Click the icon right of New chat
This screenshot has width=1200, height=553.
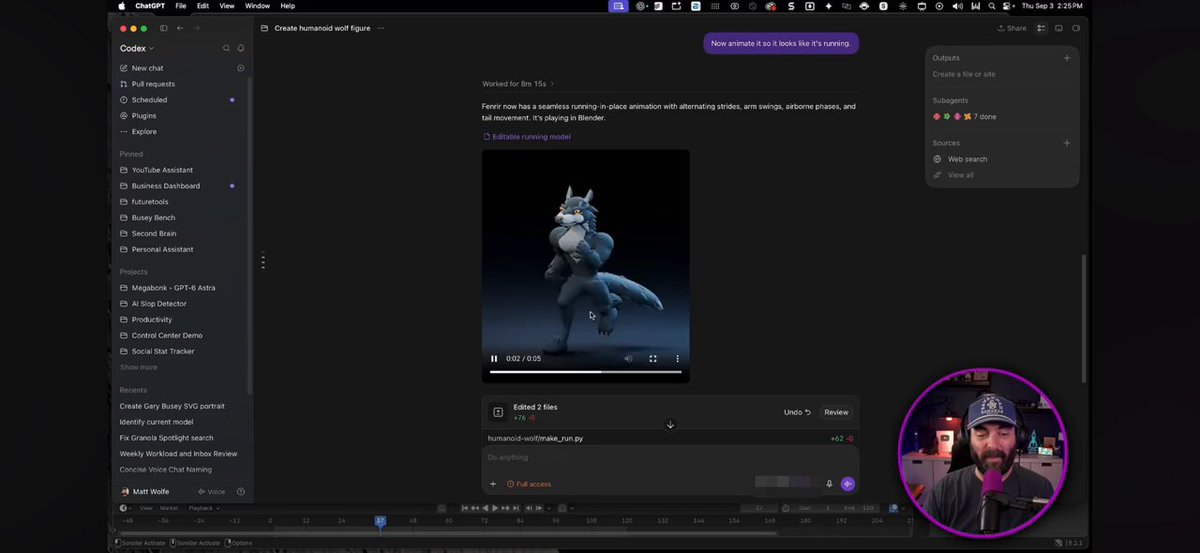240,68
